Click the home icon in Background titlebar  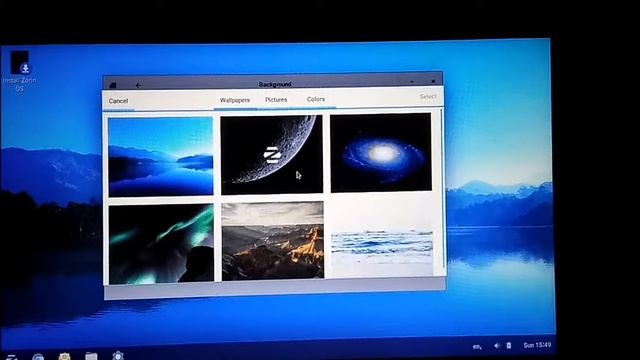[x=113, y=85]
